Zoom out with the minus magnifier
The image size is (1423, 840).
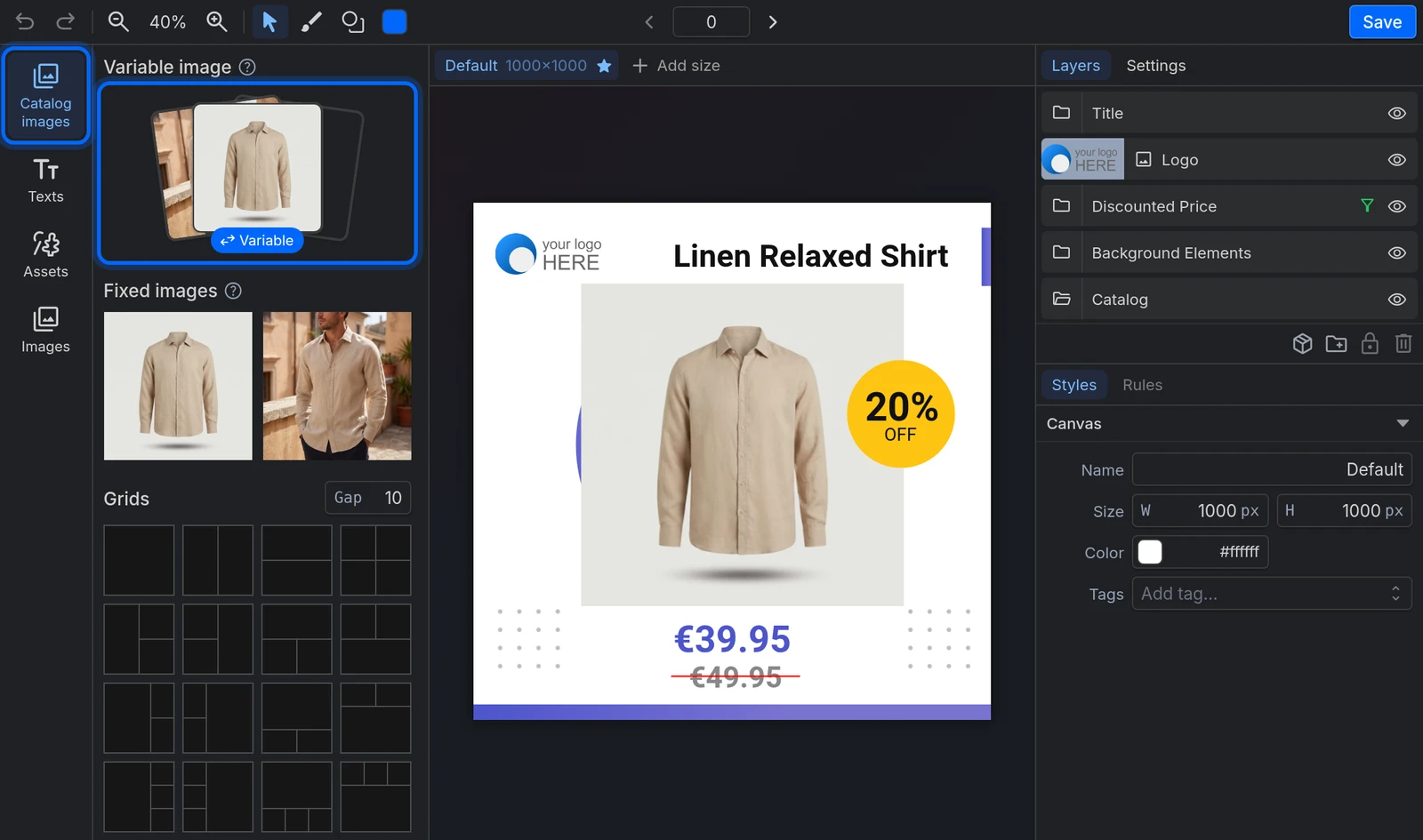[118, 22]
